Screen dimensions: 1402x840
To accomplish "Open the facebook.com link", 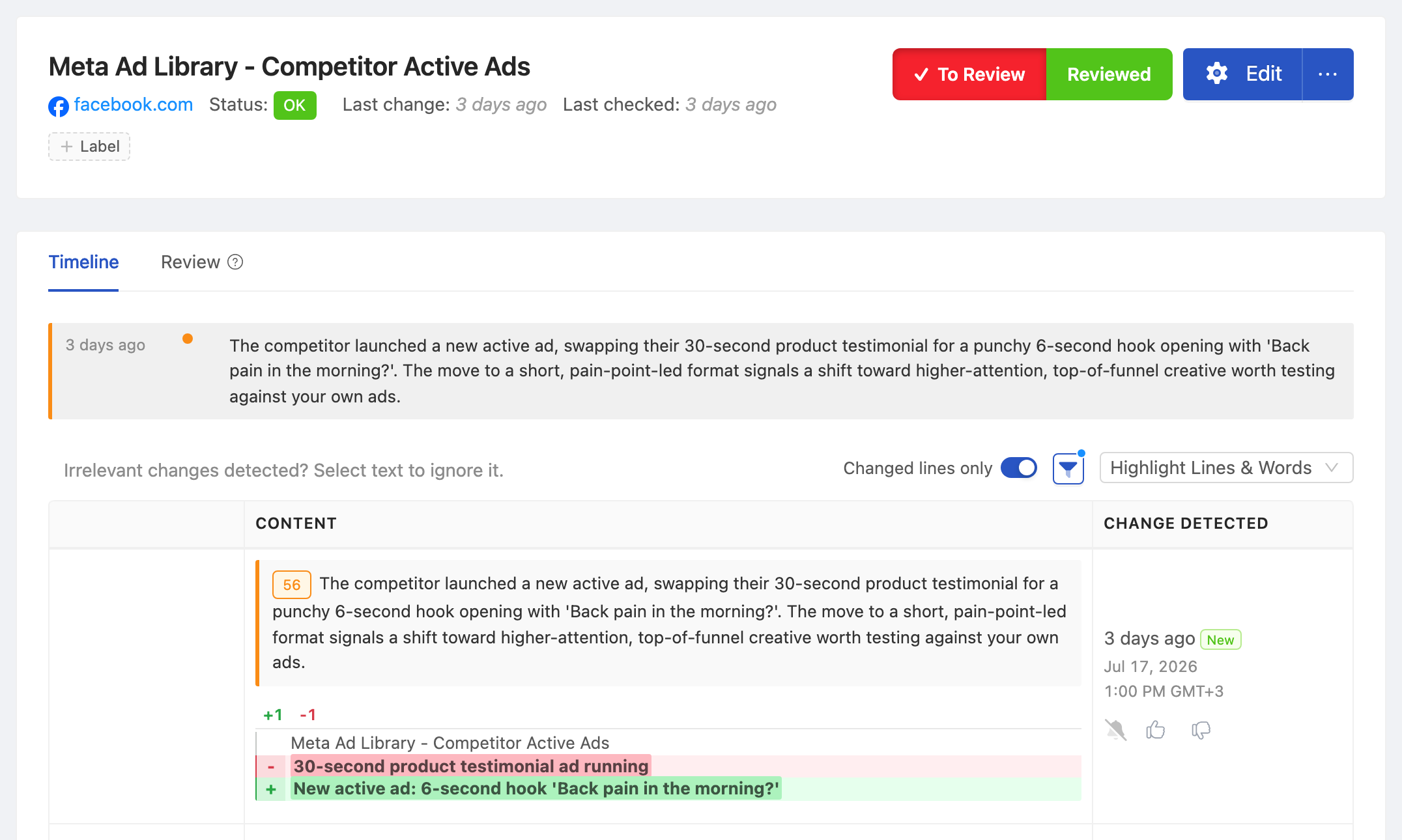I will click(133, 105).
